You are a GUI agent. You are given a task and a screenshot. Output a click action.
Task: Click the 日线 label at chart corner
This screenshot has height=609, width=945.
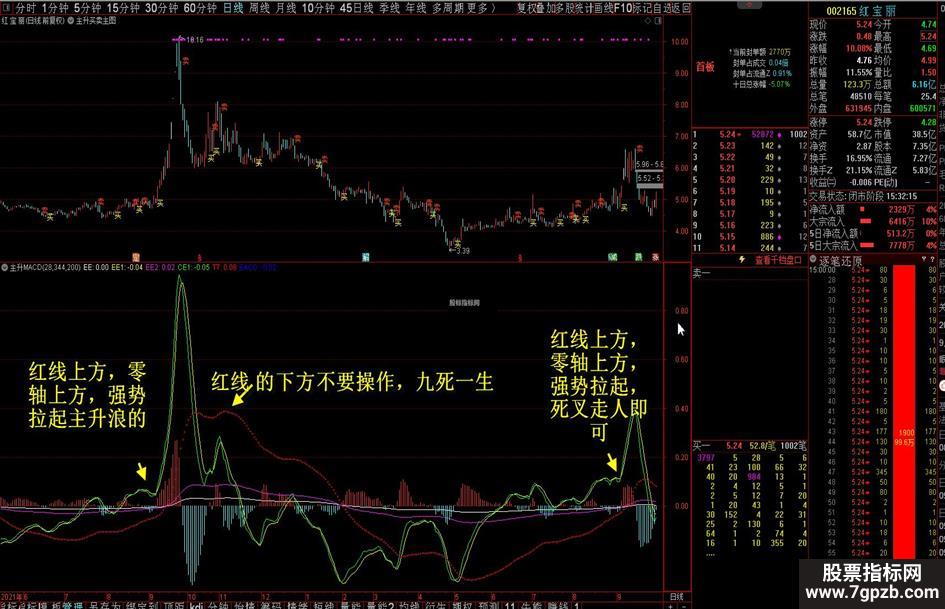(x=677, y=596)
